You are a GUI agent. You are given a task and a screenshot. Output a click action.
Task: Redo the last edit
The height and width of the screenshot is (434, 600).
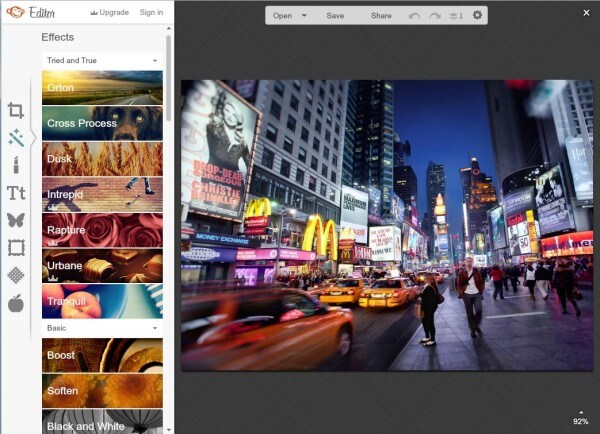click(435, 16)
